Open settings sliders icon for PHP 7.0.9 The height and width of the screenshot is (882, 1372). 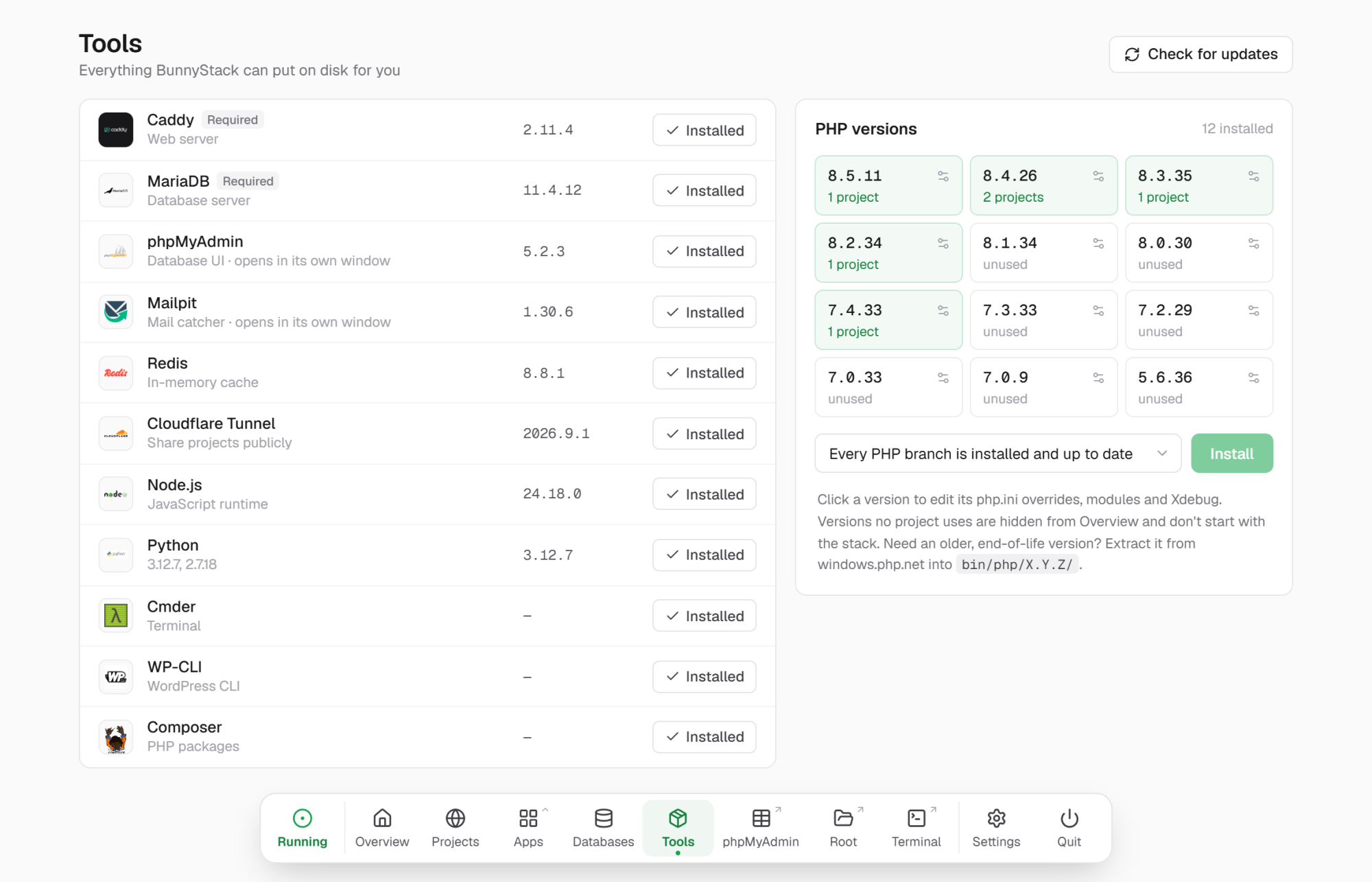[1098, 378]
